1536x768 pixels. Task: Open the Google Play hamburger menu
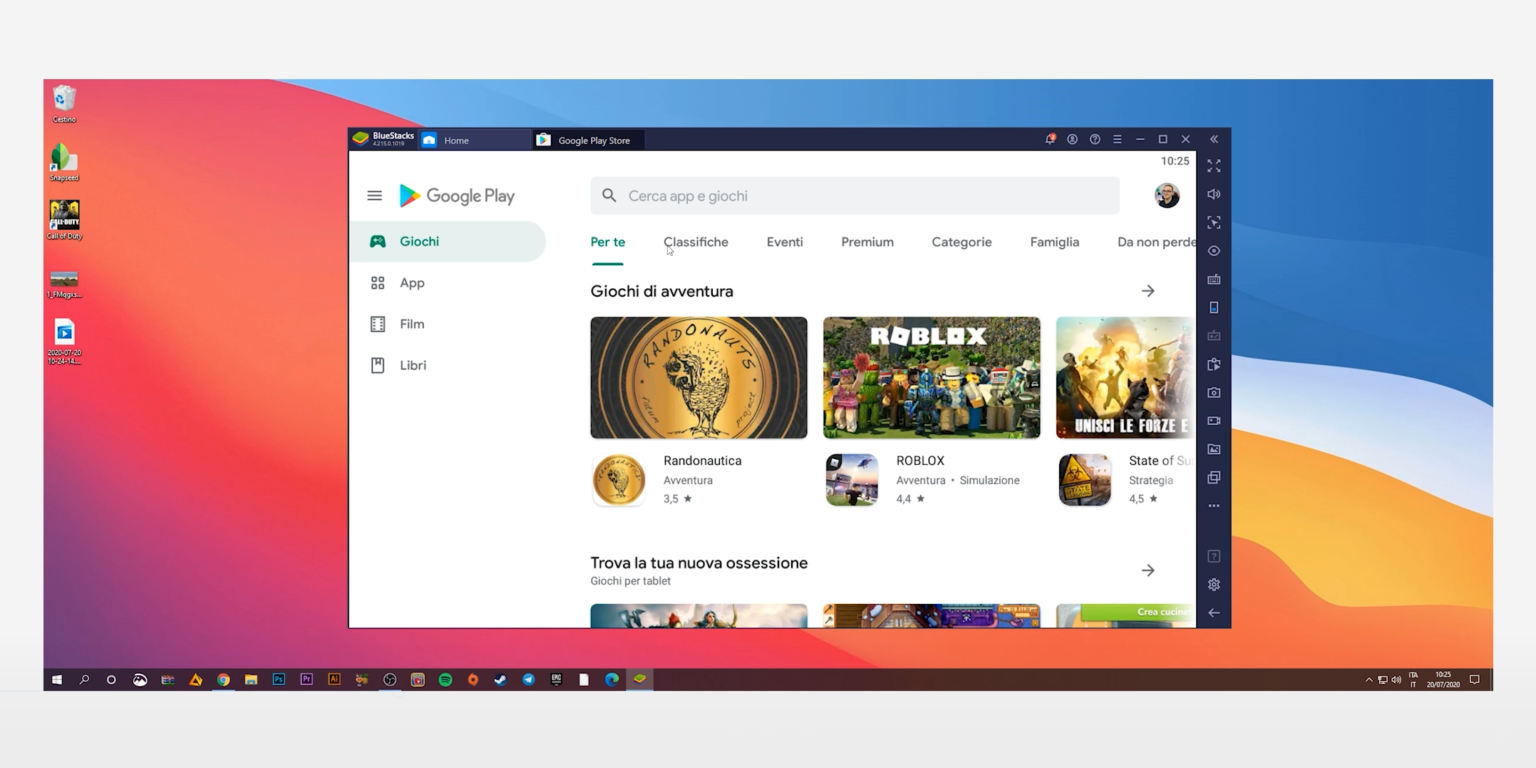(x=374, y=195)
